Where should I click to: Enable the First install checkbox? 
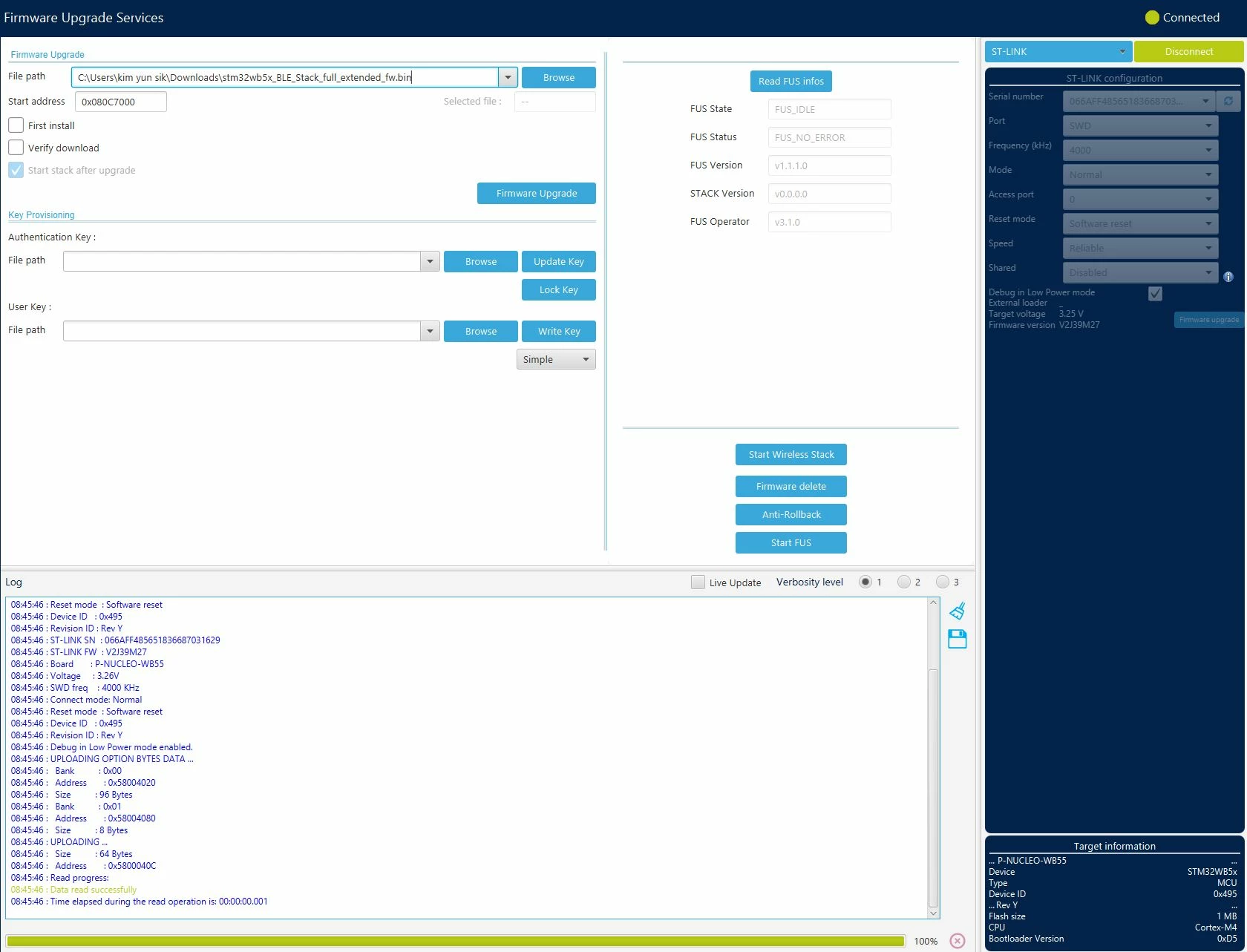tap(16, 125)
